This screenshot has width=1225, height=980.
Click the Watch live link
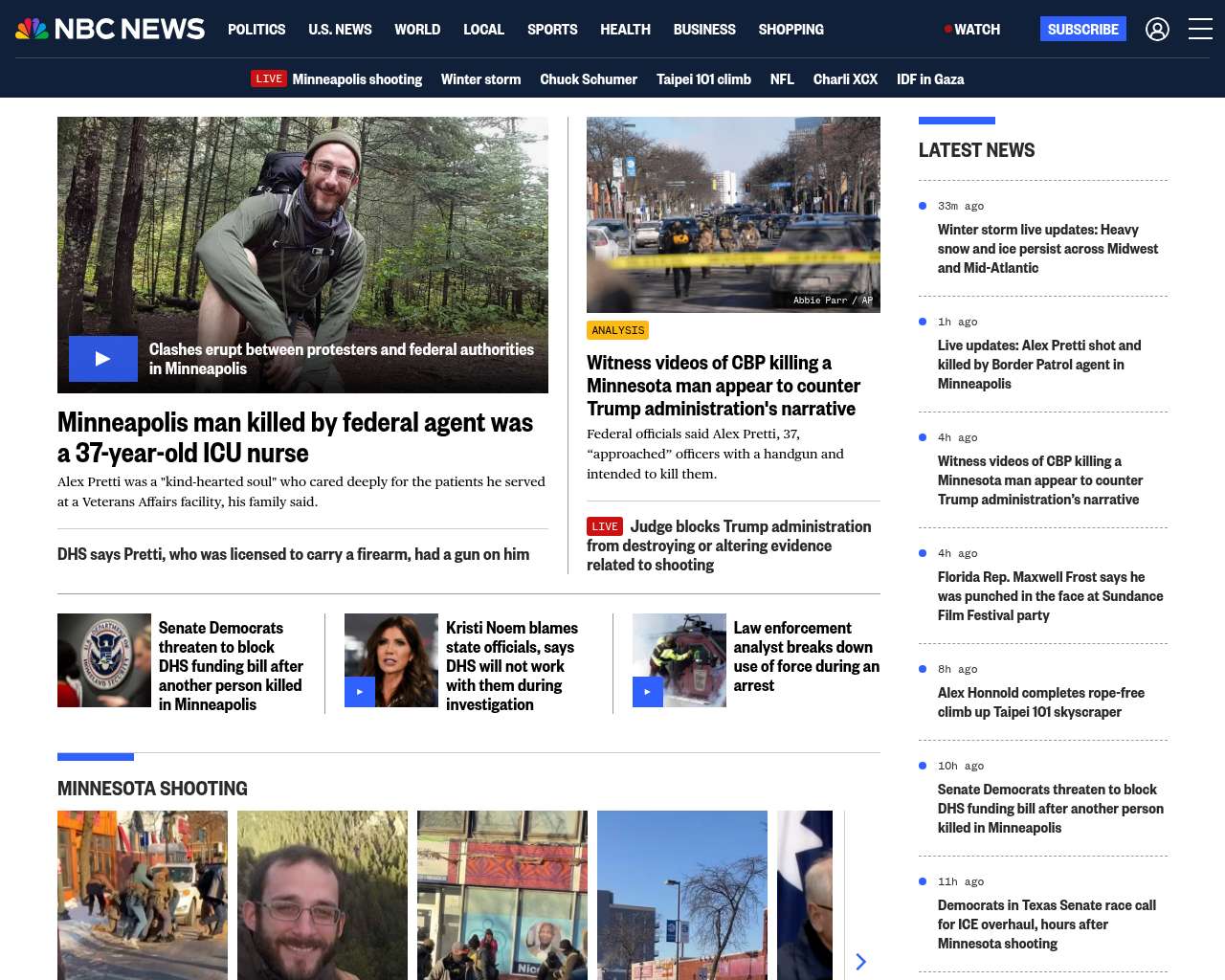click(972, 30)
